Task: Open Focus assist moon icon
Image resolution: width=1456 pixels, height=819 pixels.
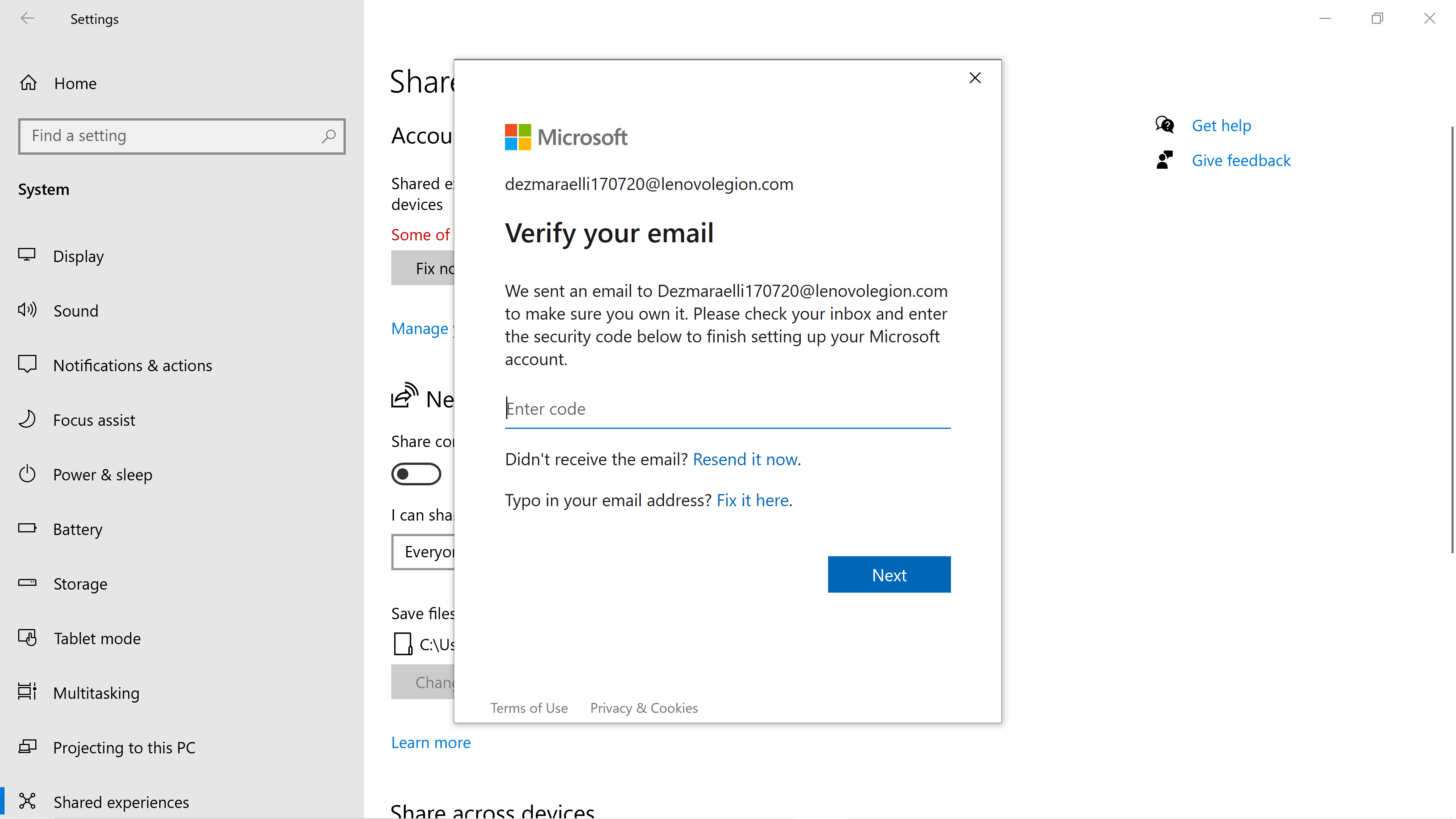Action: click(x=27, y=419)
